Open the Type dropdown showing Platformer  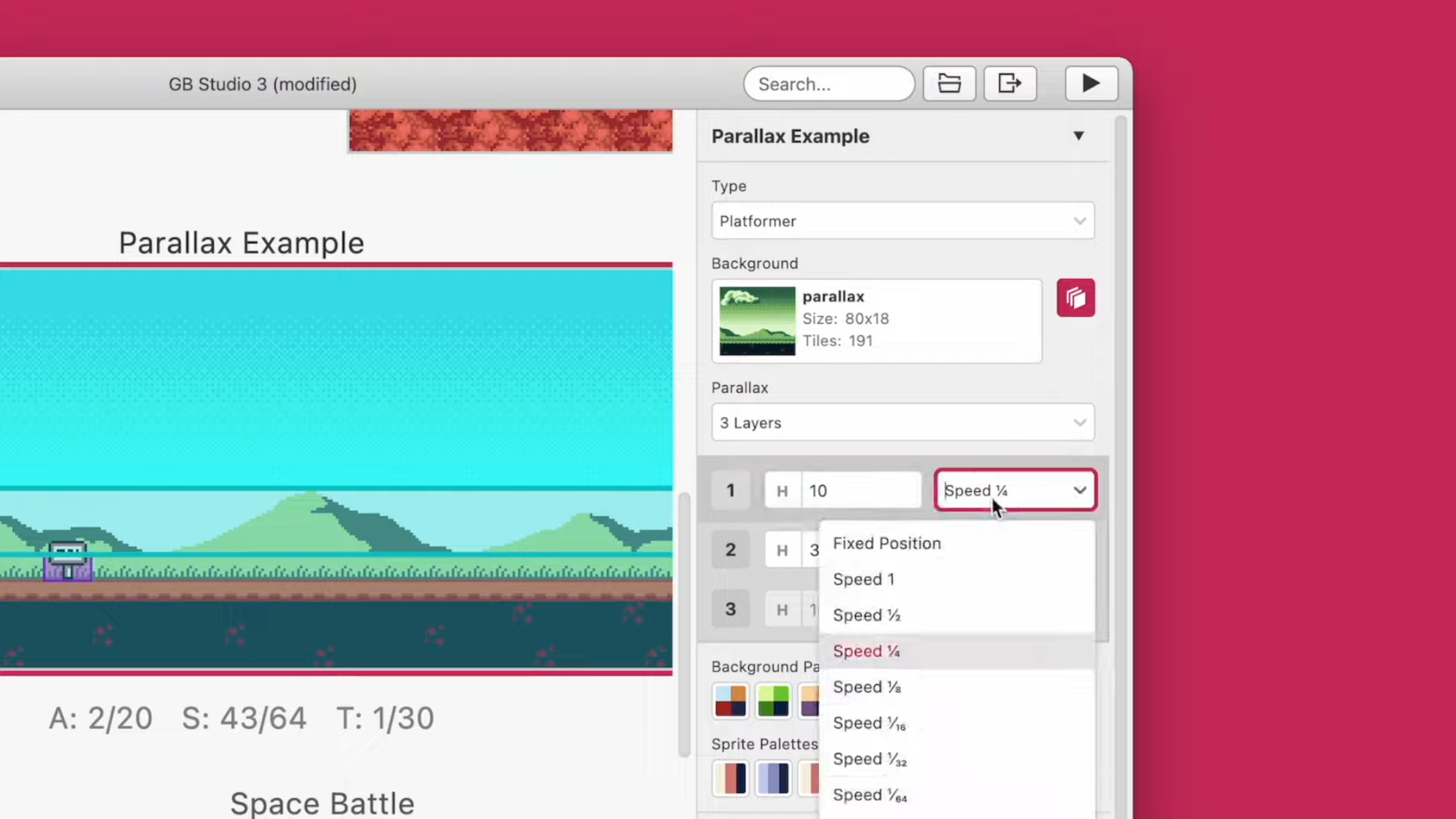(x=903, y=221)
